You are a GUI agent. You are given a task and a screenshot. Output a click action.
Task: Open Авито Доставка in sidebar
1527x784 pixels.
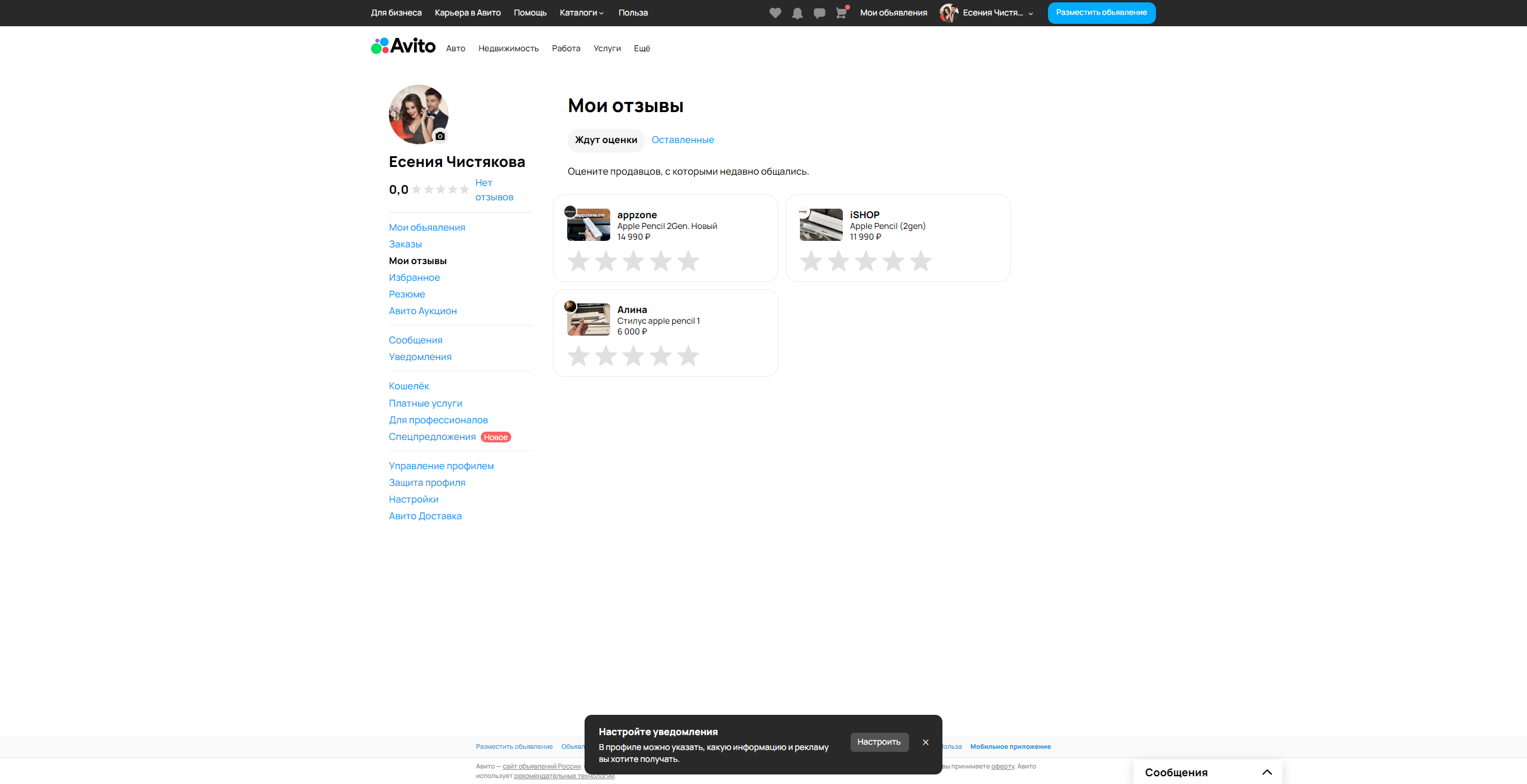pyautogui.click(x=425, y=516)
